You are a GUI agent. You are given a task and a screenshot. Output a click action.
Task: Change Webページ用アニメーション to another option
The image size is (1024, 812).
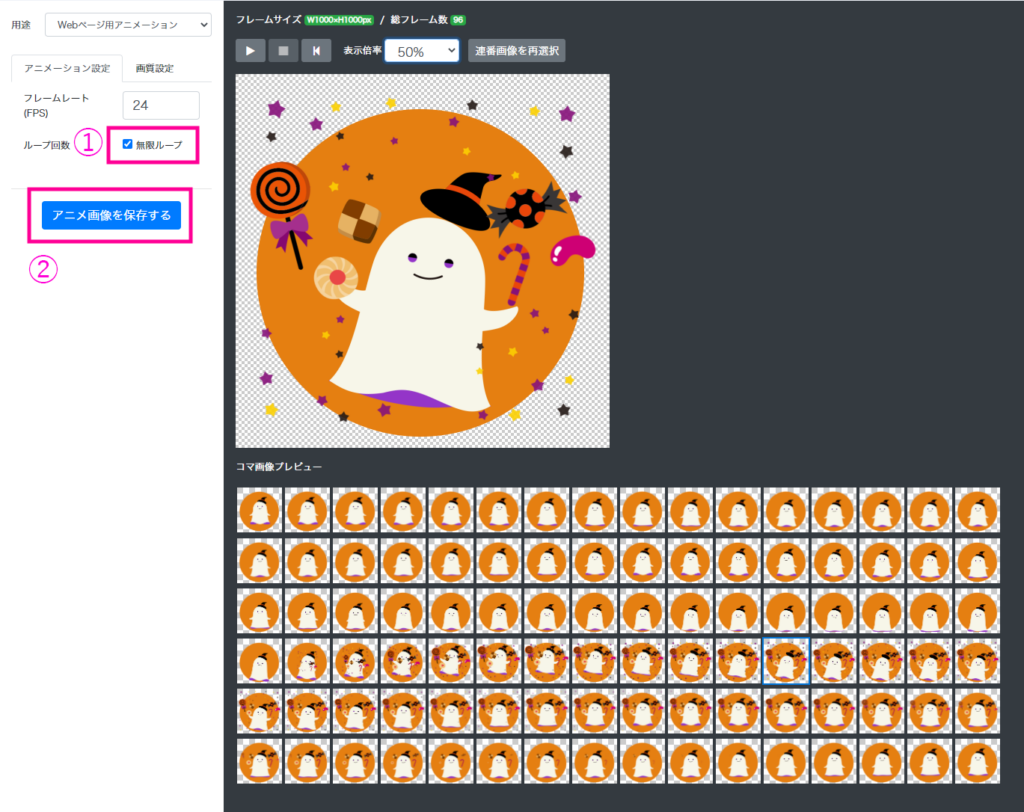coord(128,23)
